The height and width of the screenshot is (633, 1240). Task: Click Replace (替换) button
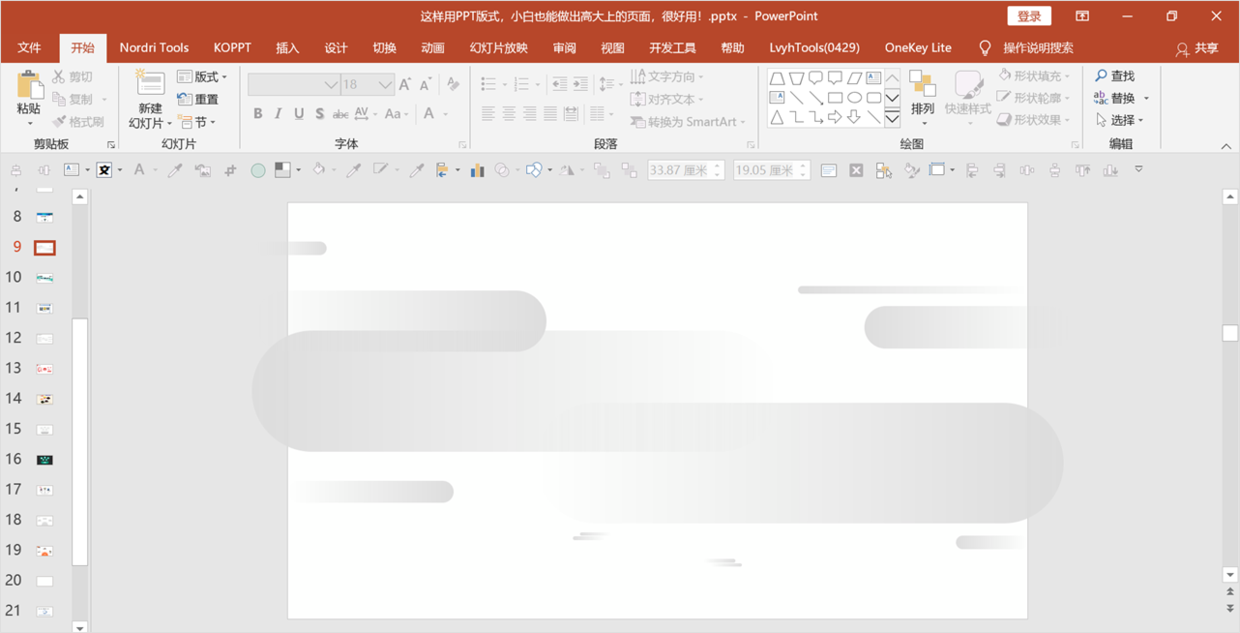1122,98
